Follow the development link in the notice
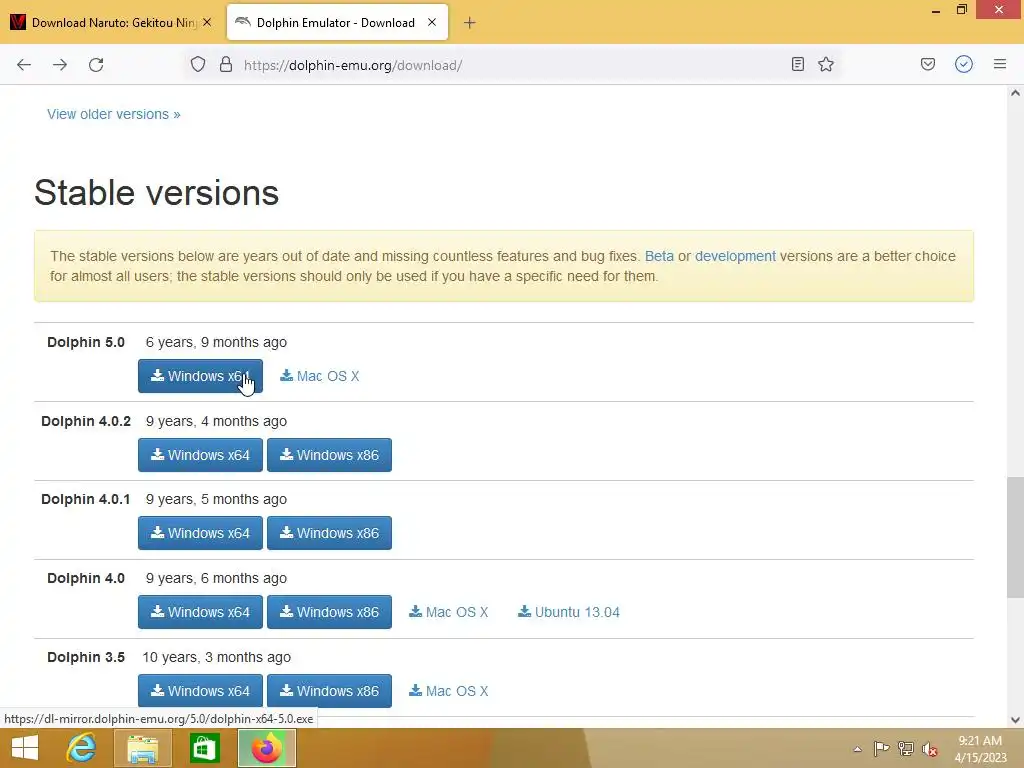The image size is (1024, 768). [735, 256]
